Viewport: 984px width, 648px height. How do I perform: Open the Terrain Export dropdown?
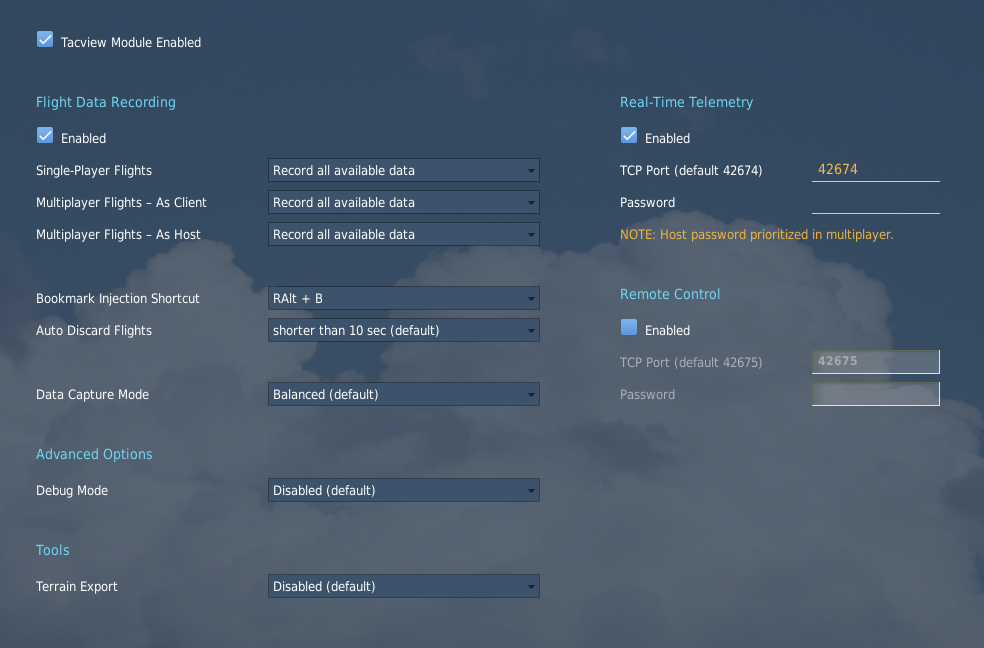pos(404,587)
